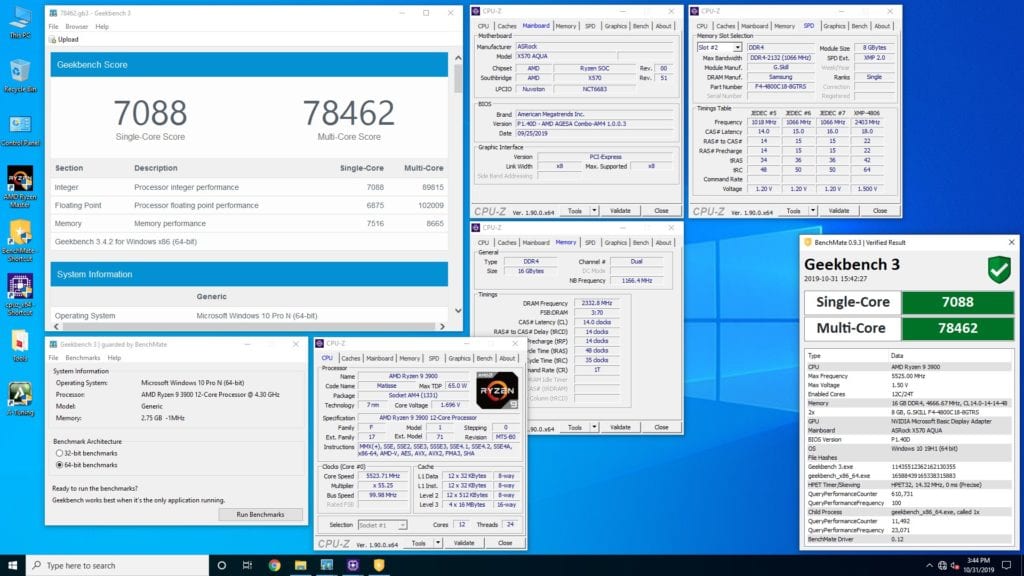Switch to CPU-Z via purple taskbar icon
Screen dimensions: 1024x576
[353, 566]
